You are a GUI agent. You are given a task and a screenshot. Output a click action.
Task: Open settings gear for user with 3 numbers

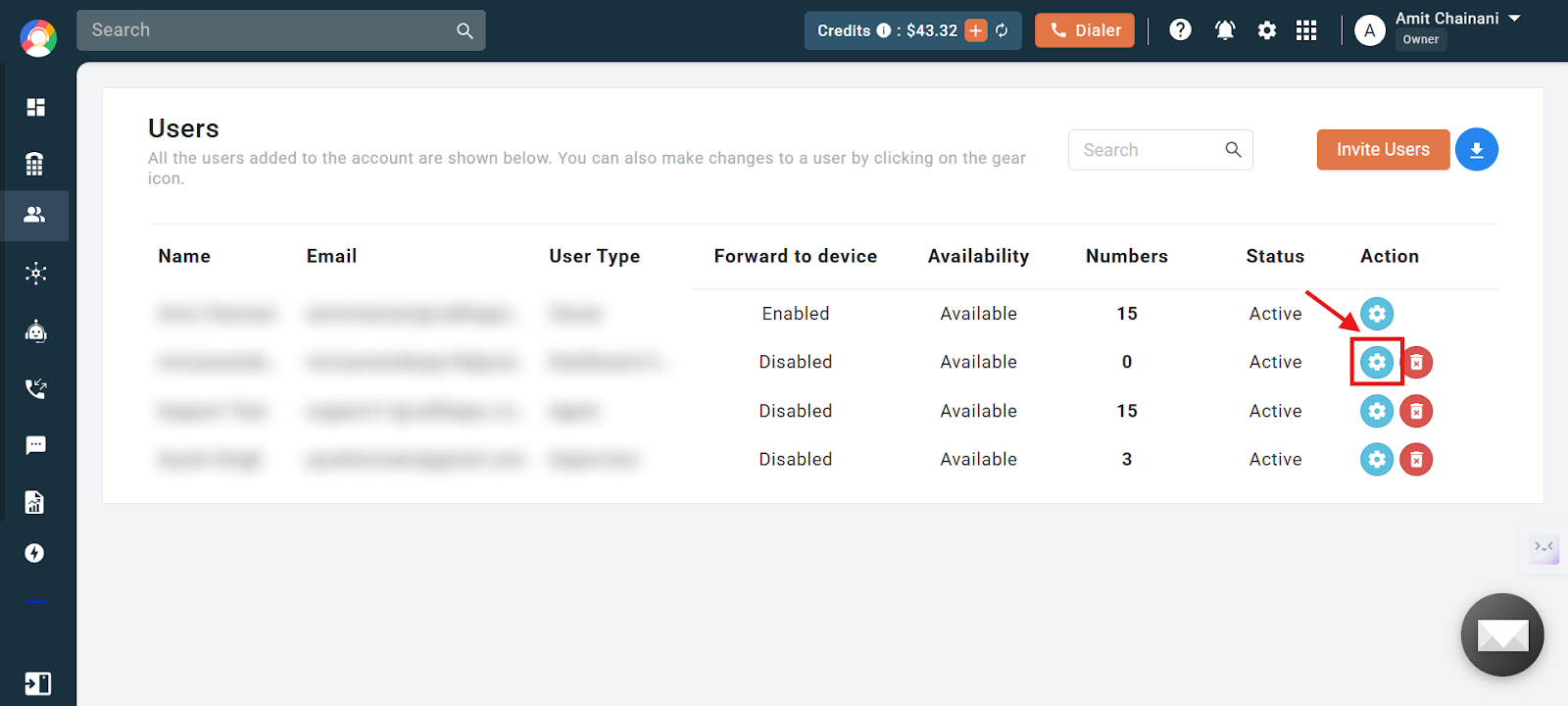[x=1377, y=459]
